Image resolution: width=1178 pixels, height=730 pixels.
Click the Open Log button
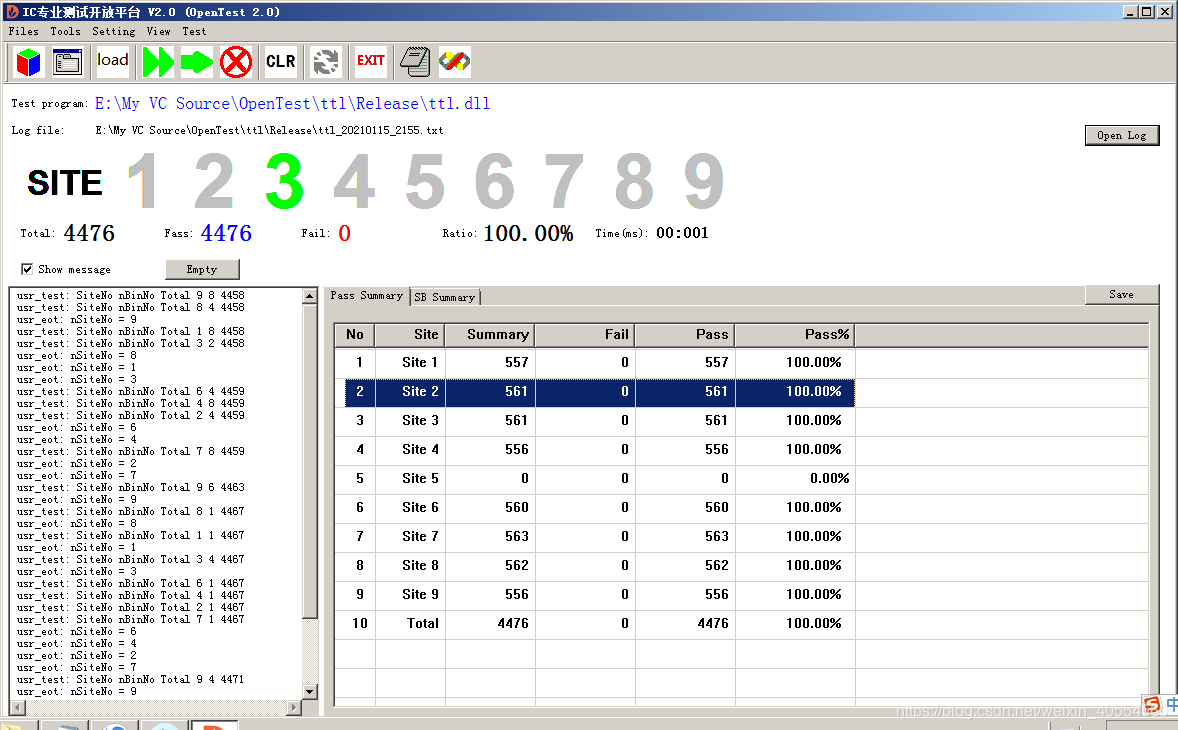[1122, 135]
